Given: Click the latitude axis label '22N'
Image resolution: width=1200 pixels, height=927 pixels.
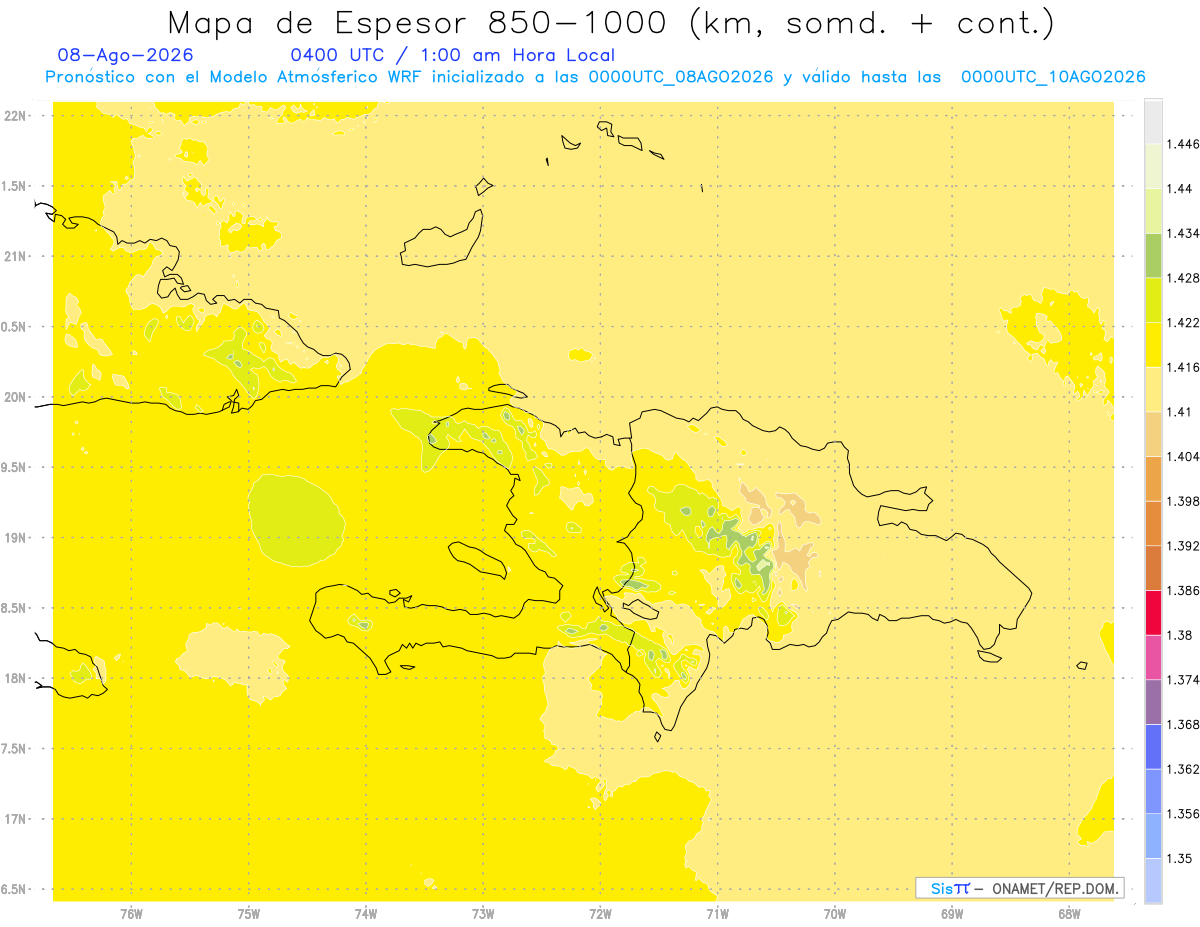Looking at the screenshot, I should (14, 116).
